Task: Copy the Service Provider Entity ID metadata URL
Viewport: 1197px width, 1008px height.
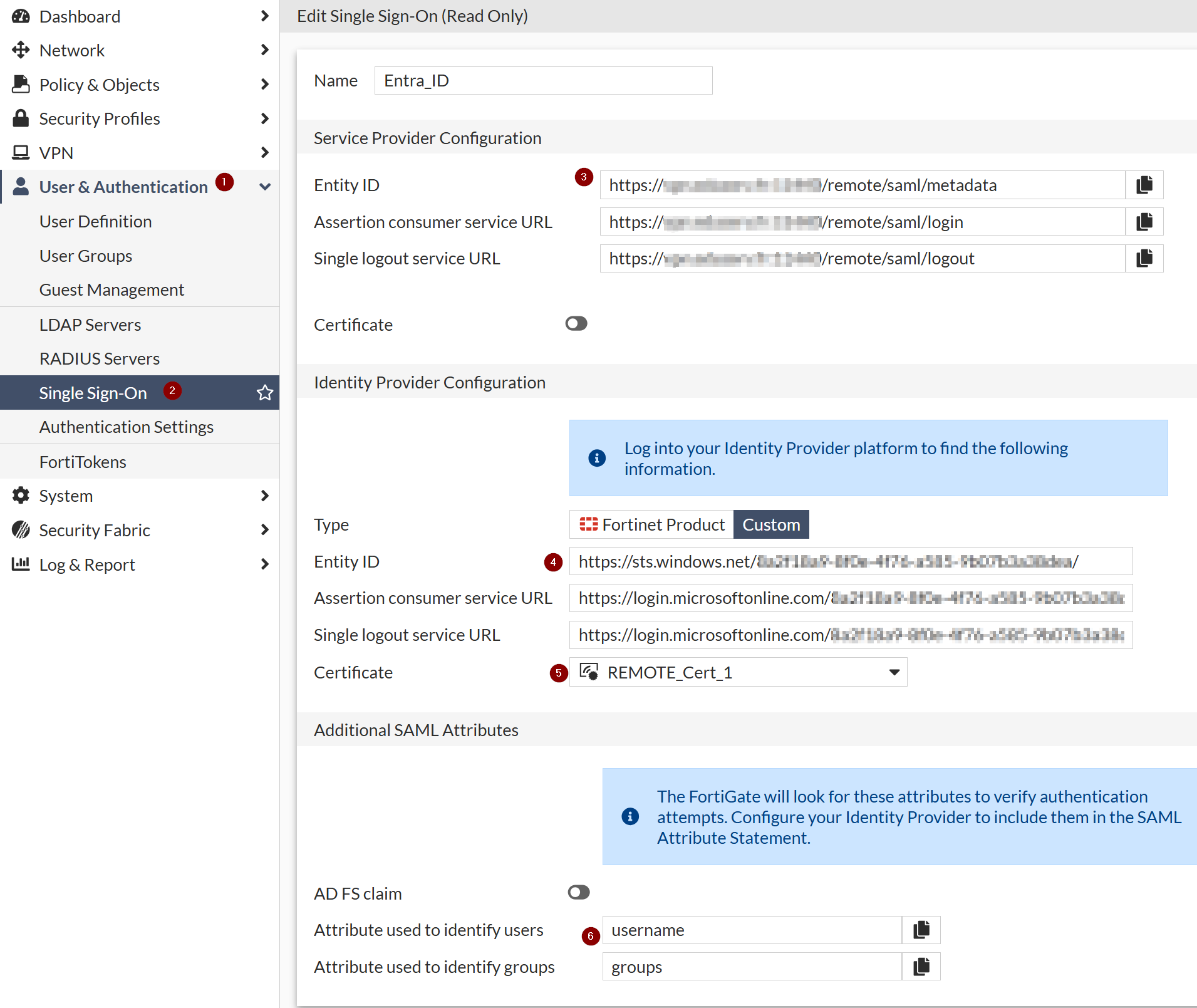Action: pyautogui.click(x=1144, y=185)
